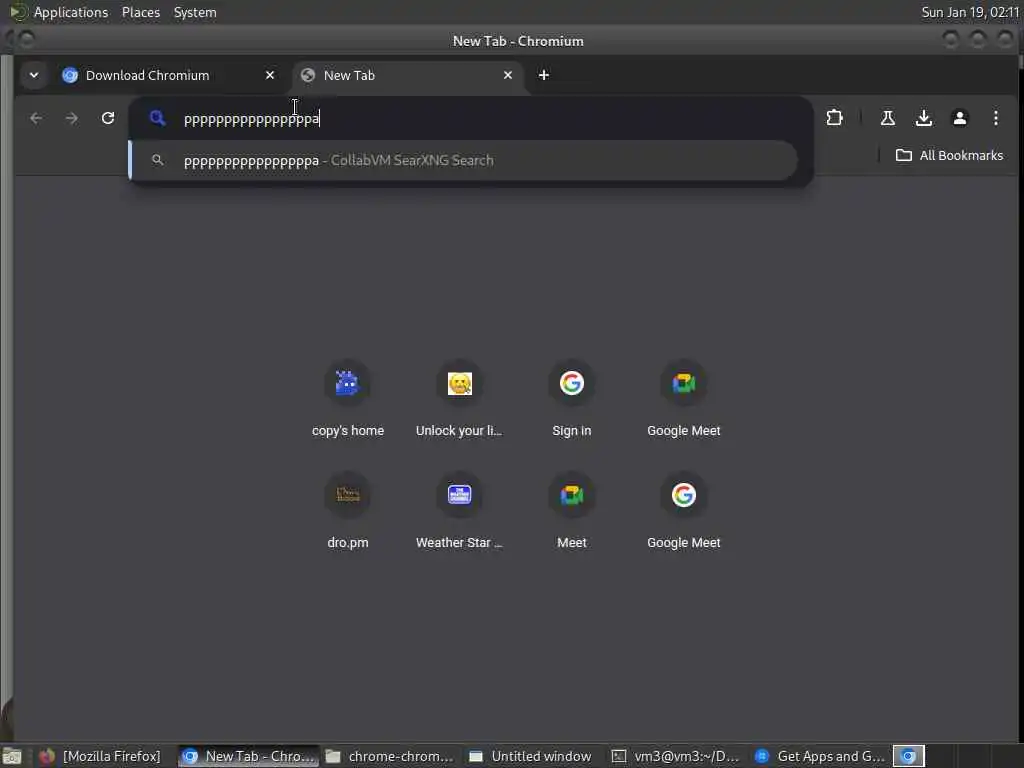Viewport: 1024px width, 768px height.
Task: Open the three-dot Chromium menu
Action: (995, 118)
